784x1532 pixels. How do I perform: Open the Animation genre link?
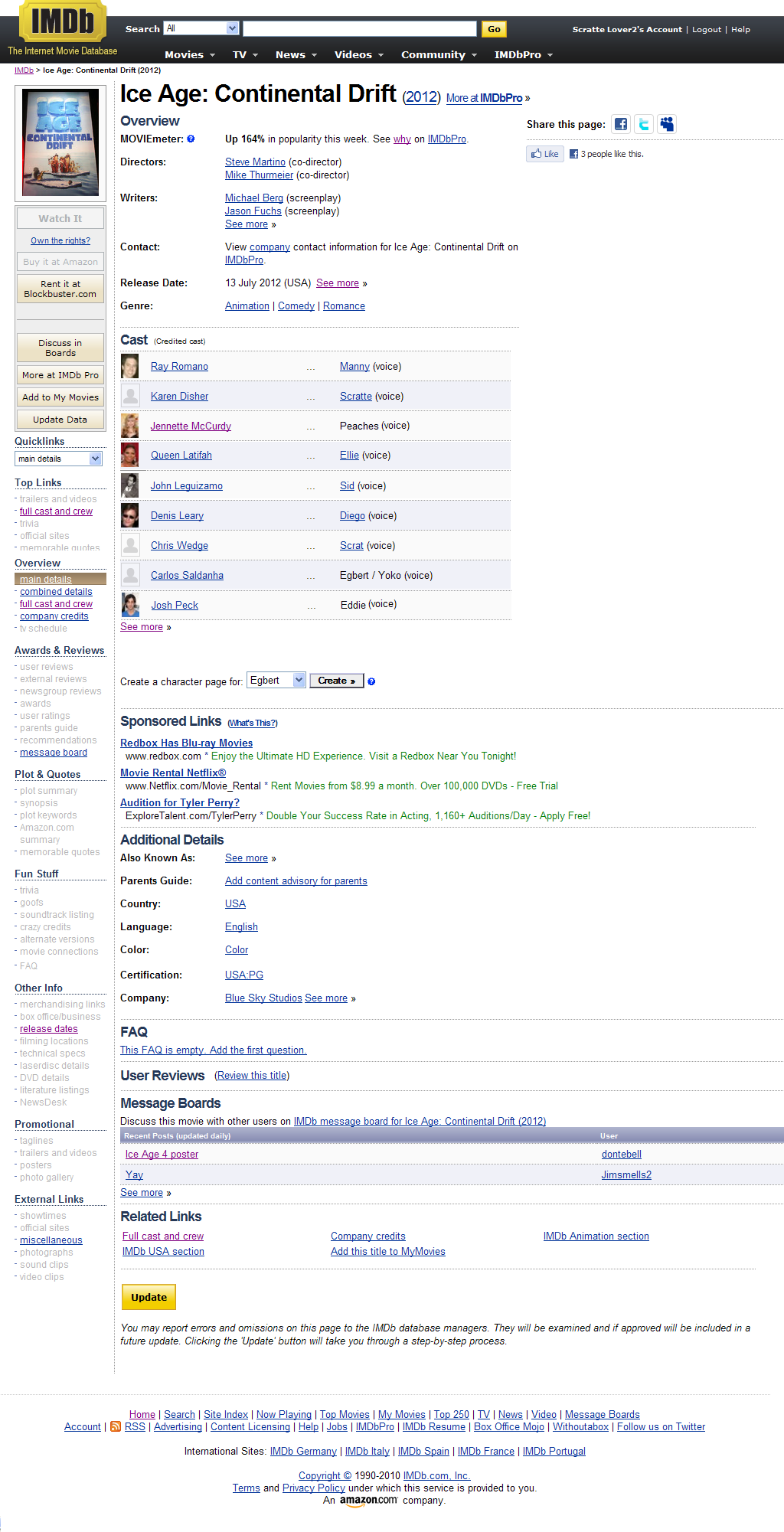coord(247,306)
